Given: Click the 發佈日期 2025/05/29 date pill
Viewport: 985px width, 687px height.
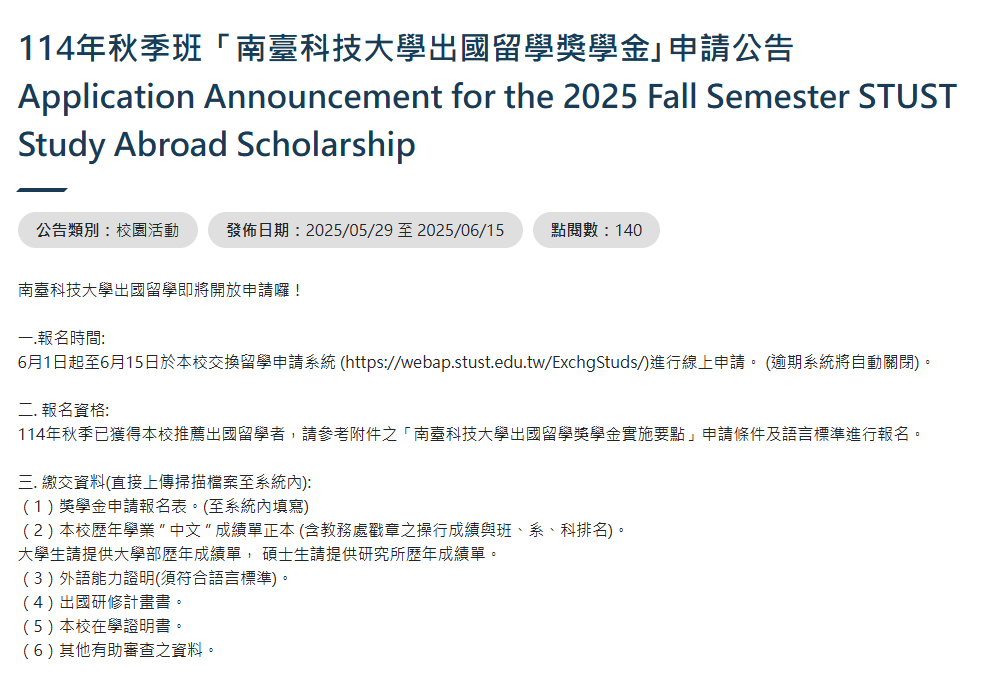Looking at the screenshot, I should point(365,230).
